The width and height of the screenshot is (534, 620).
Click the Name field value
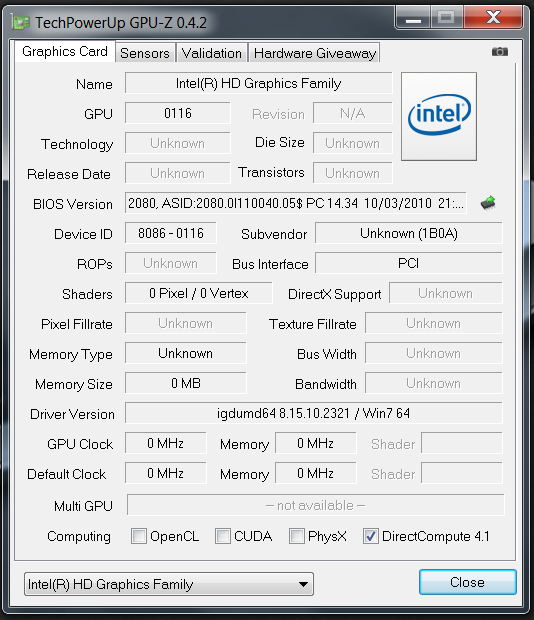pos(259,83)
